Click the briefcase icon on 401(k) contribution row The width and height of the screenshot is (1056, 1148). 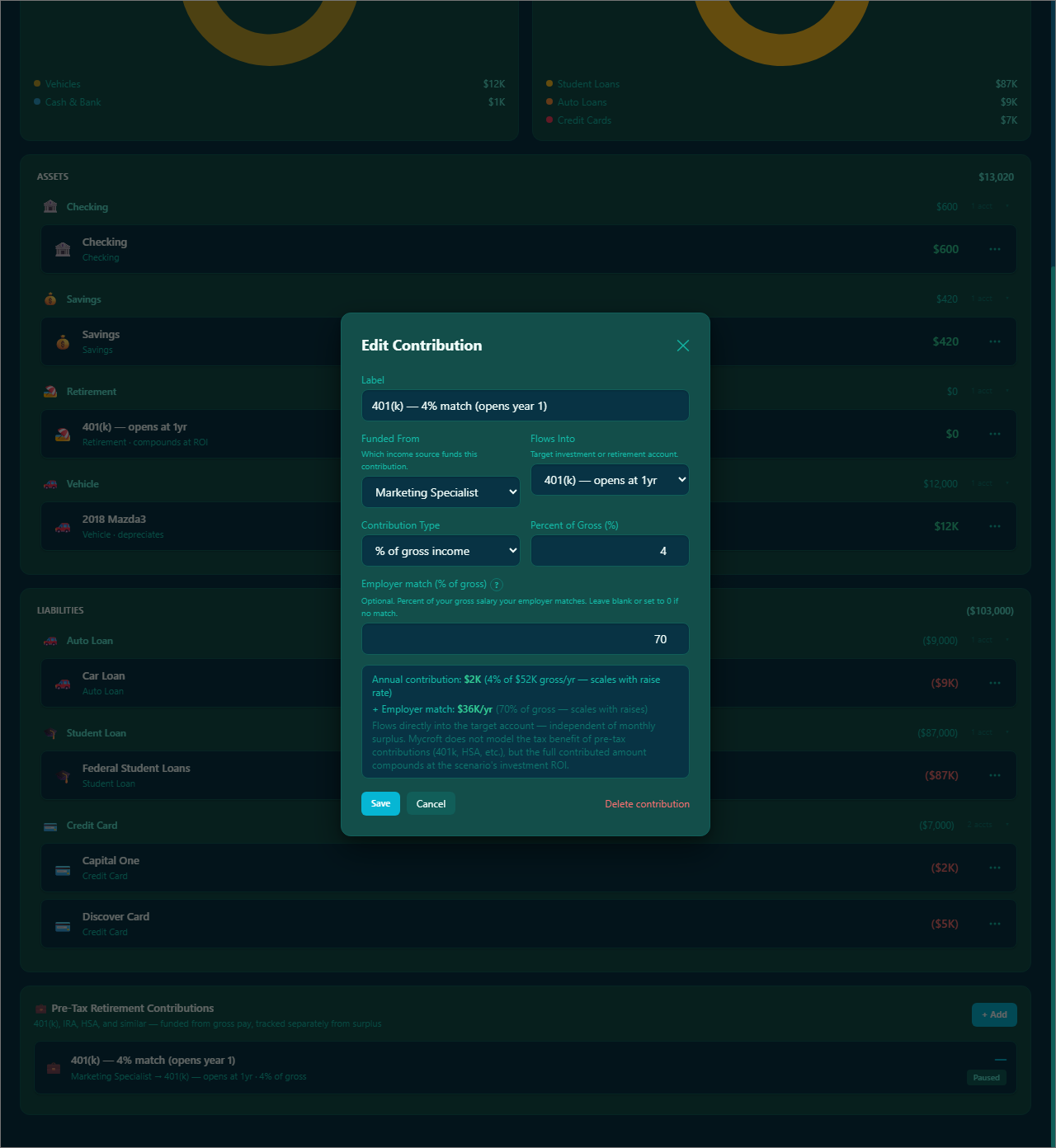pyautogui.click(x=54, y=1069)
